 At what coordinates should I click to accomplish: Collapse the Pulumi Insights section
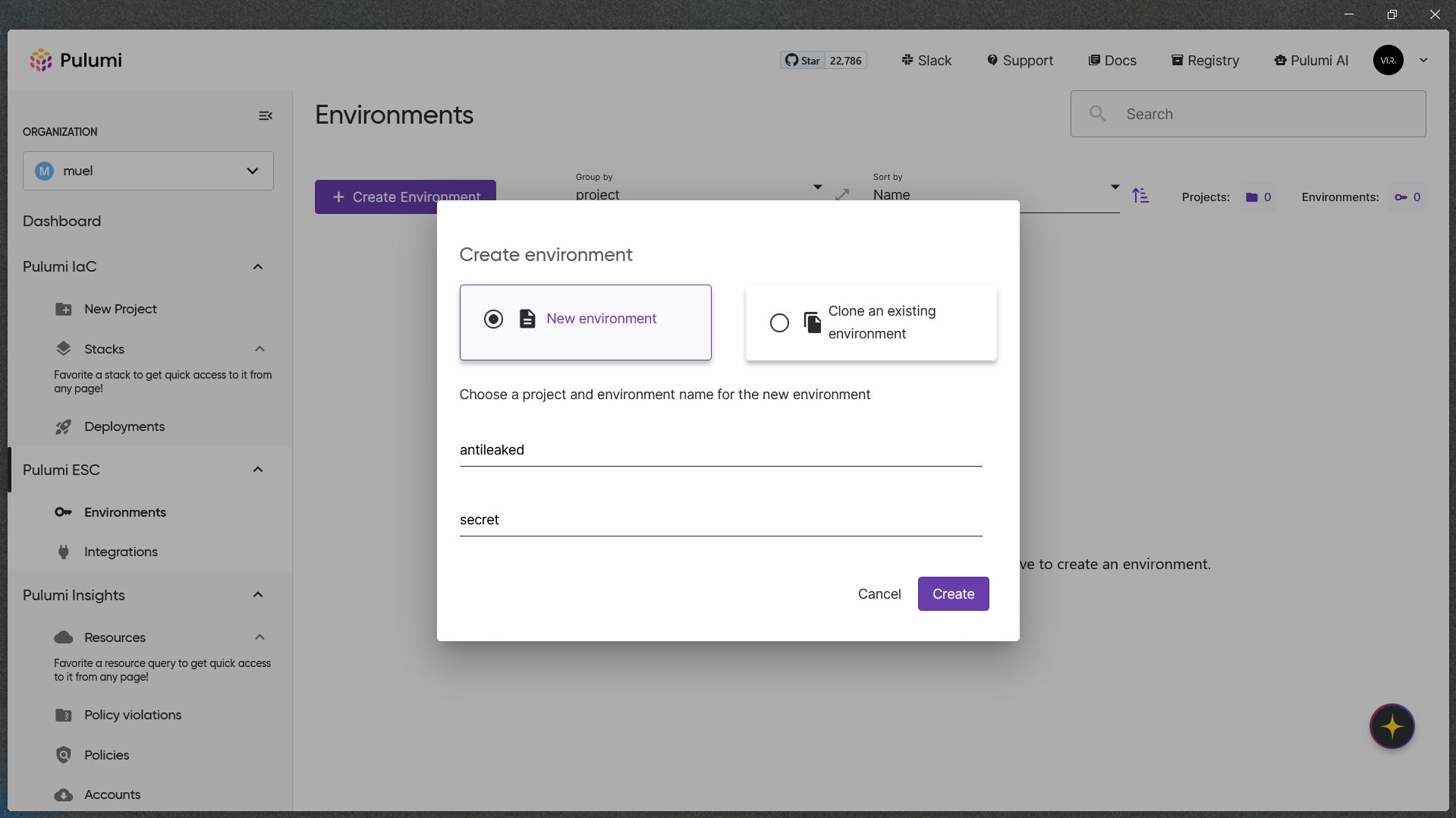(258, 595)
